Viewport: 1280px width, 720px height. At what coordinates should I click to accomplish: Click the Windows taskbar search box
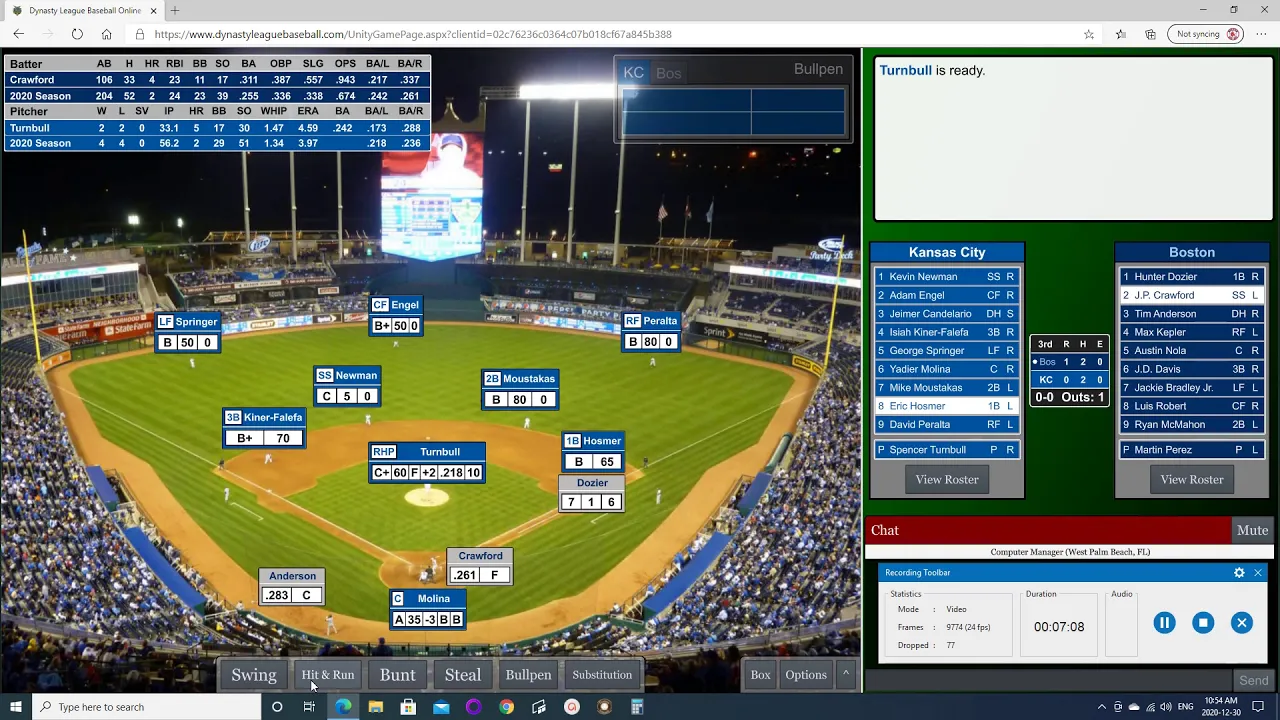click(147, 707)
